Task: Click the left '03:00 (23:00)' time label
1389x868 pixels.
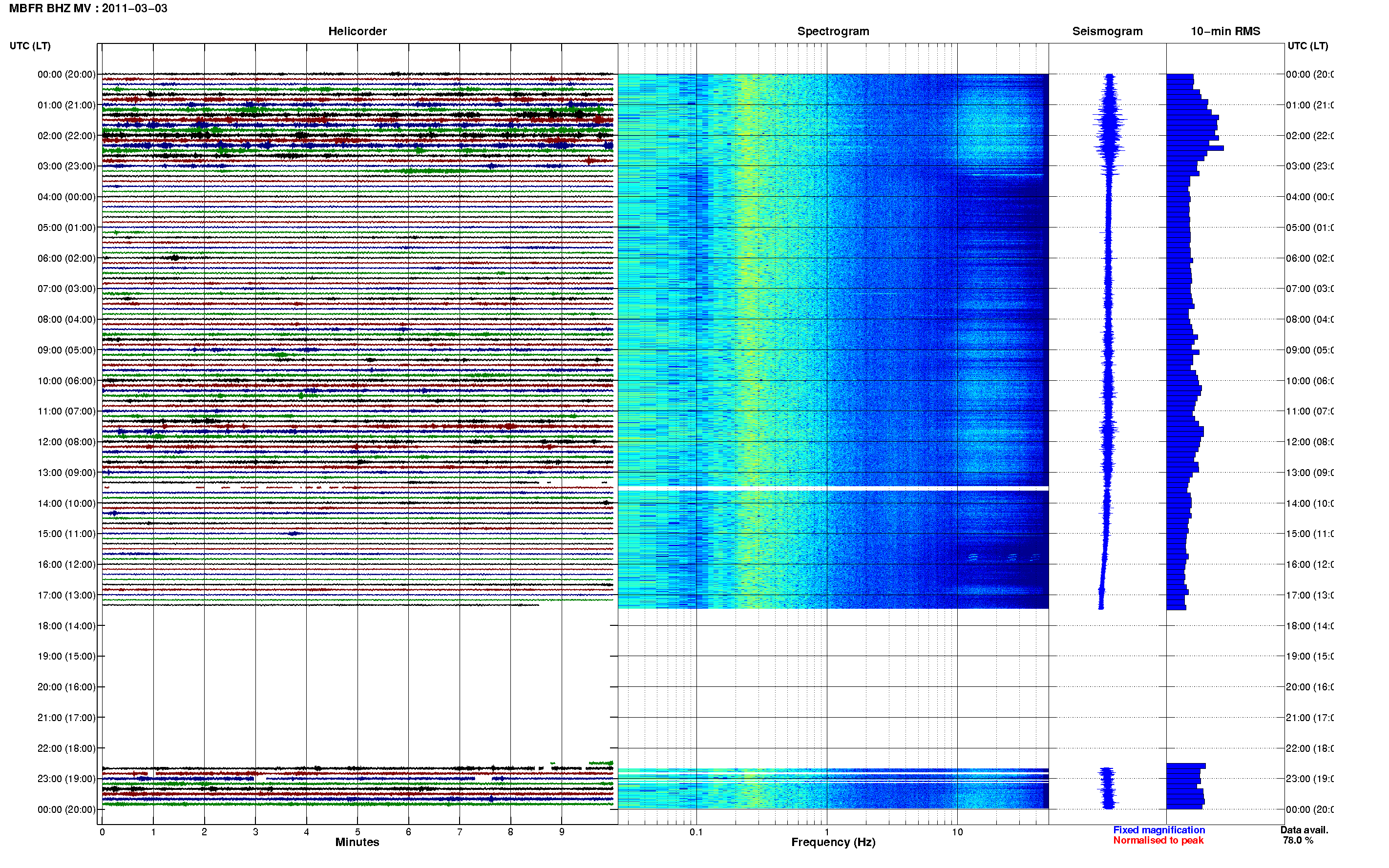Action: pos(66,166)
